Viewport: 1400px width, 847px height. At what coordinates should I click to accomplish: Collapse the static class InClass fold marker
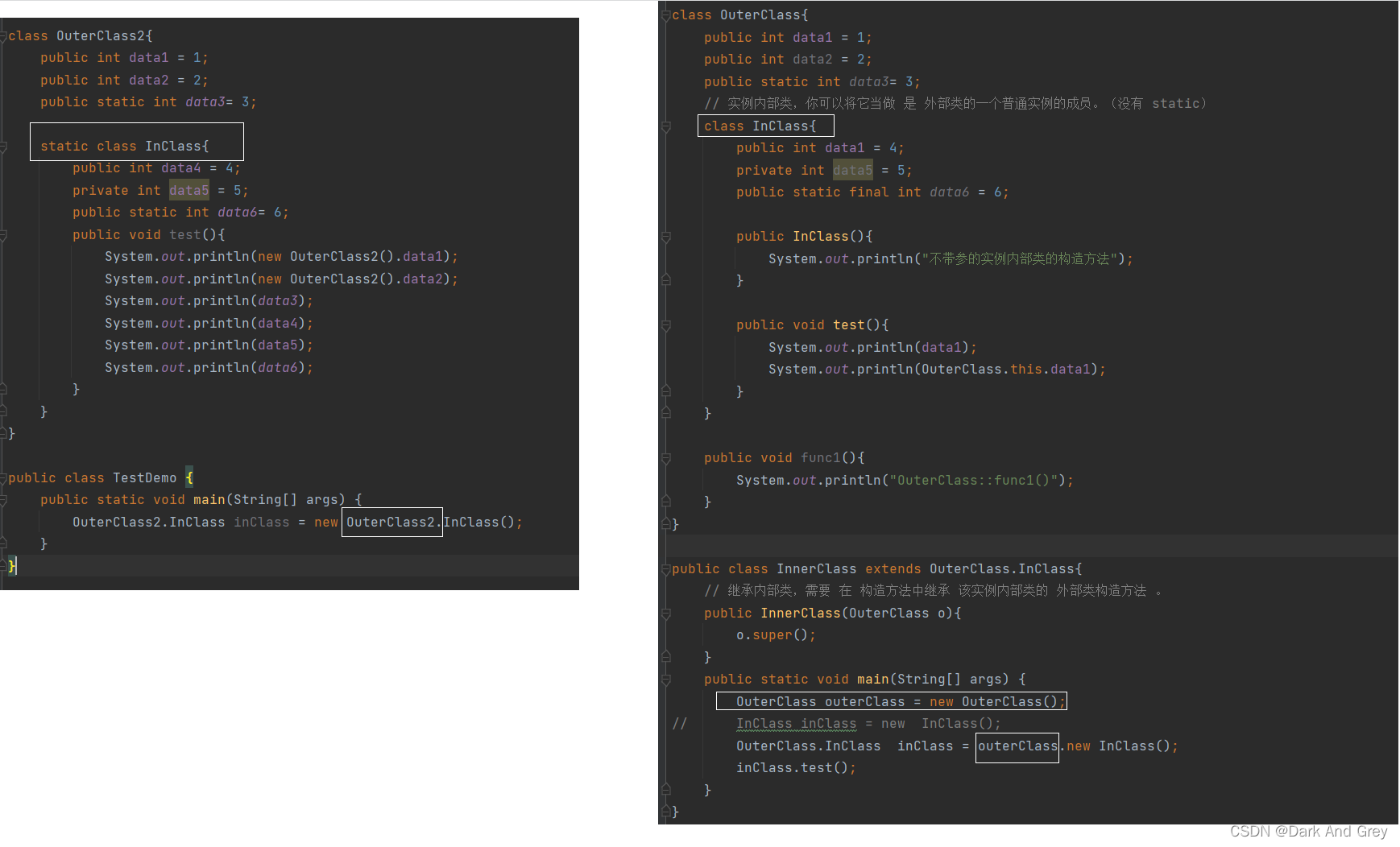point(3,147)
